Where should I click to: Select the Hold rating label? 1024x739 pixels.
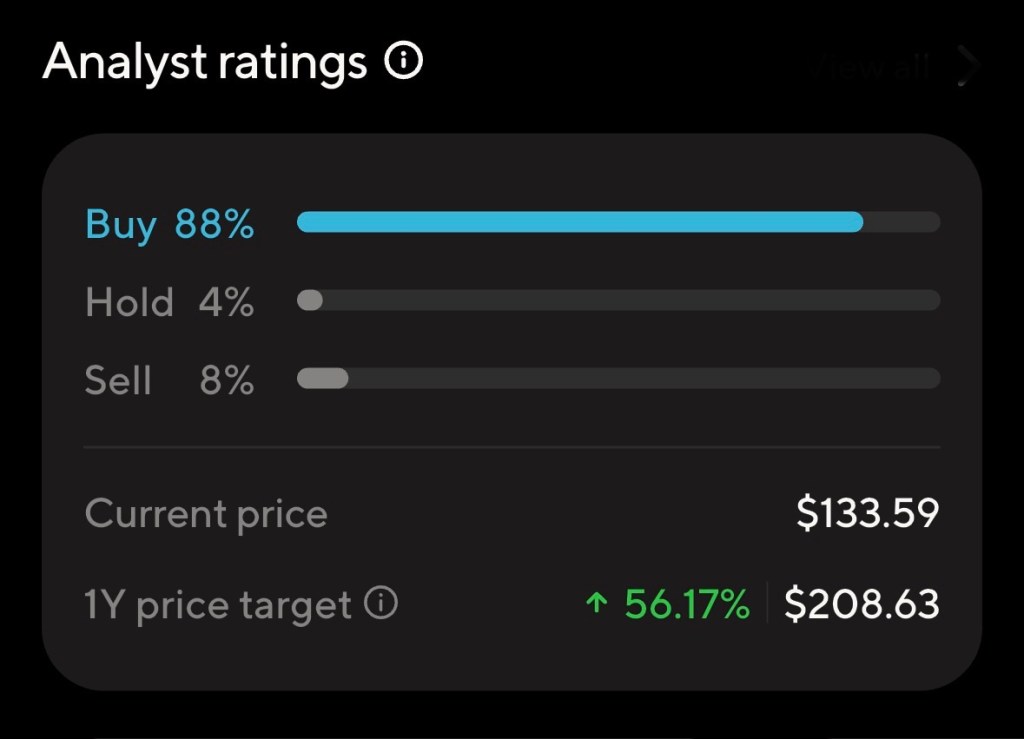[x=129, y=302]
